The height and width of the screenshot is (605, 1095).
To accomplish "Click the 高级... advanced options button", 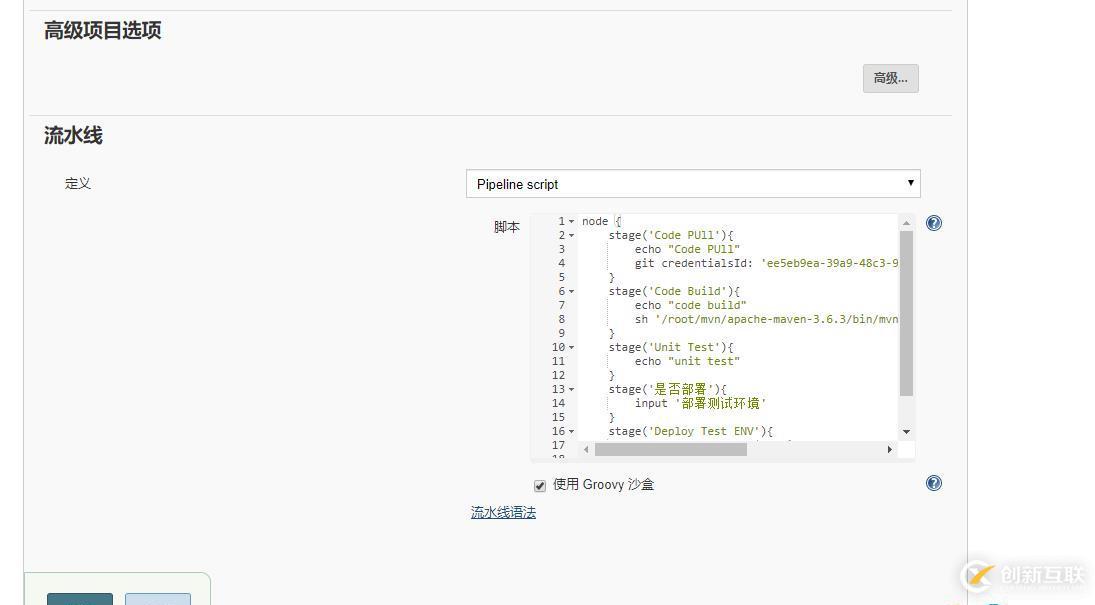I will click(889, 78).
